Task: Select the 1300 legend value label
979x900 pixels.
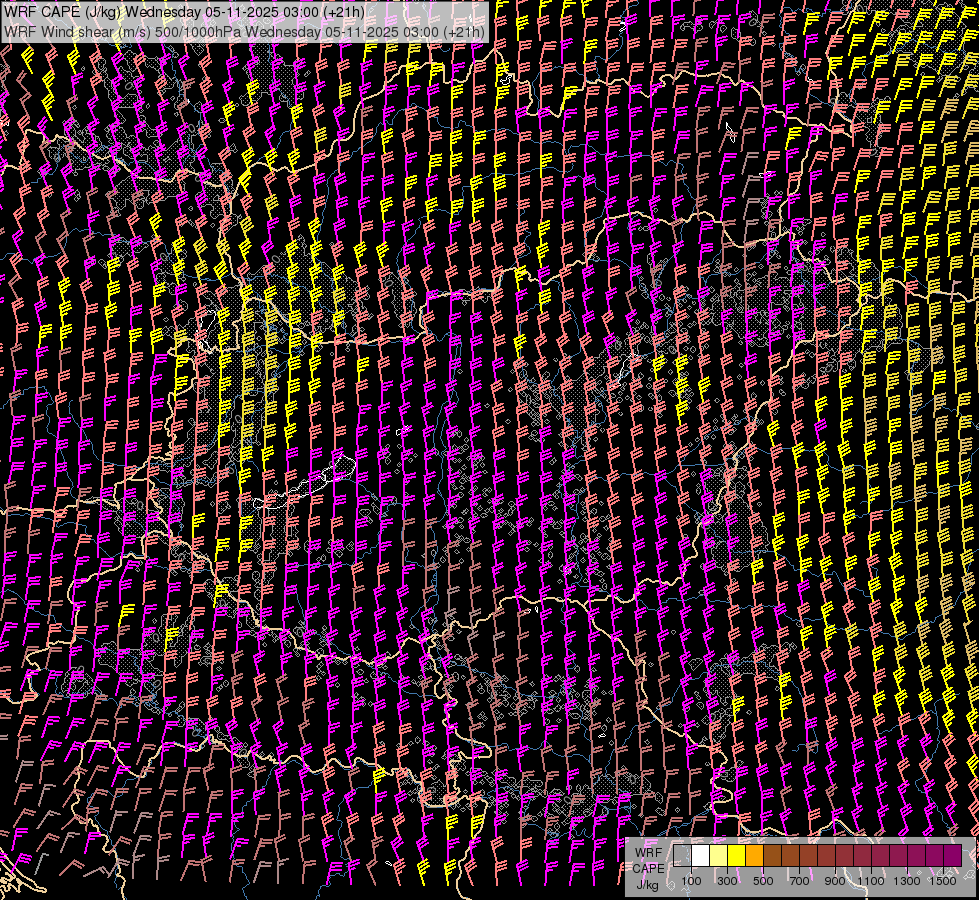Action: 907,881
